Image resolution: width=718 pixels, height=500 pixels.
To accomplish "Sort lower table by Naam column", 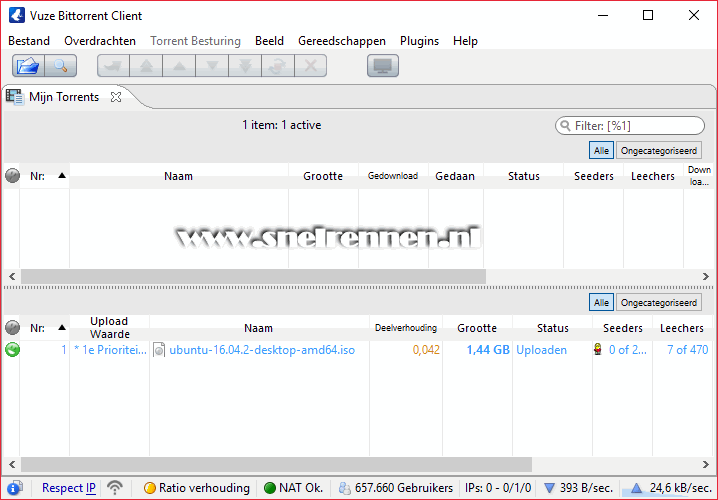I will click(259, 328).
